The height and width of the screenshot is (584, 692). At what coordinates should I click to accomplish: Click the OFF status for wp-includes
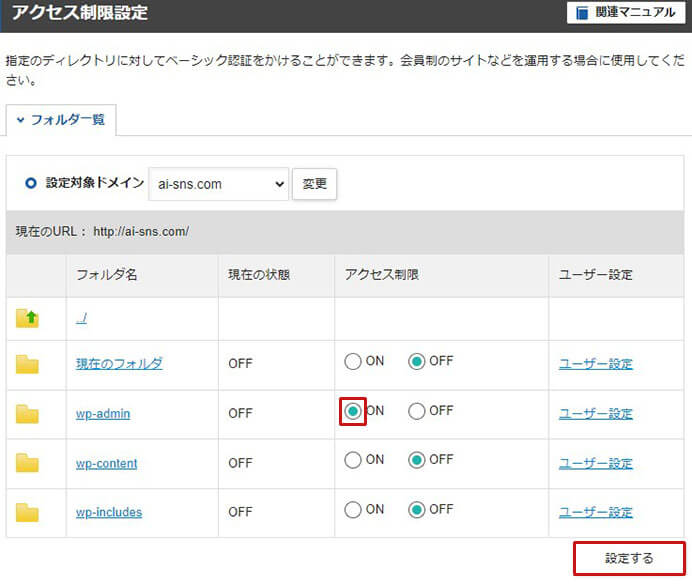pyautogui.click(x=241, y=512)
